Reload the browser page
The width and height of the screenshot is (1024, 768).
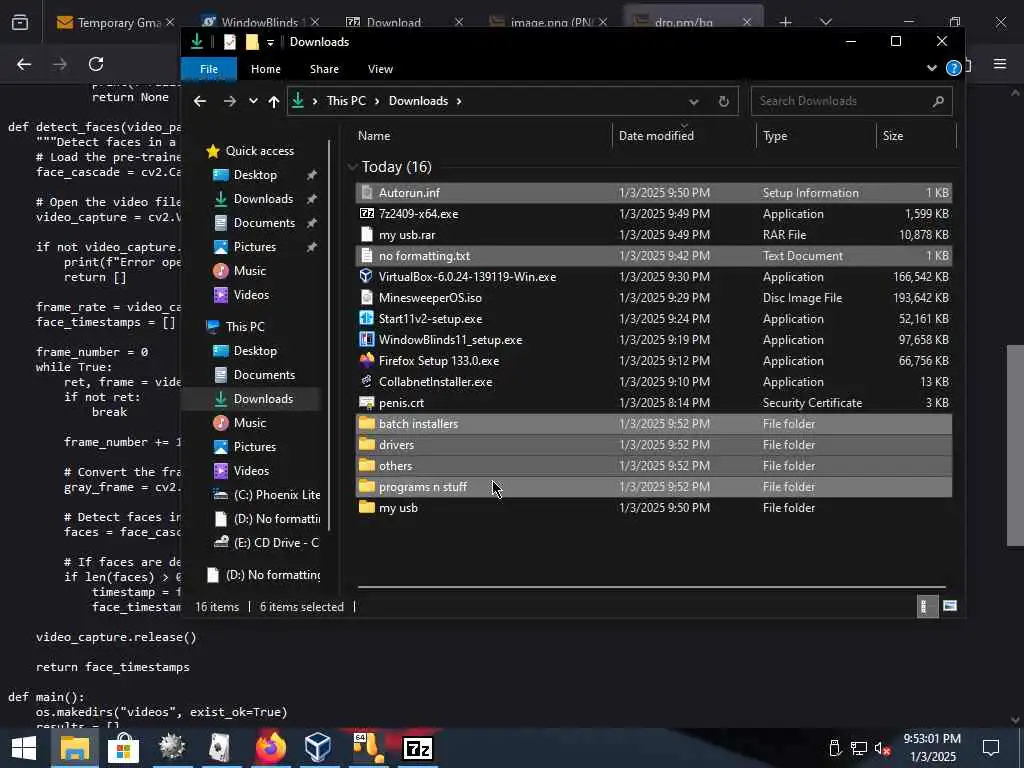point(96,64)
